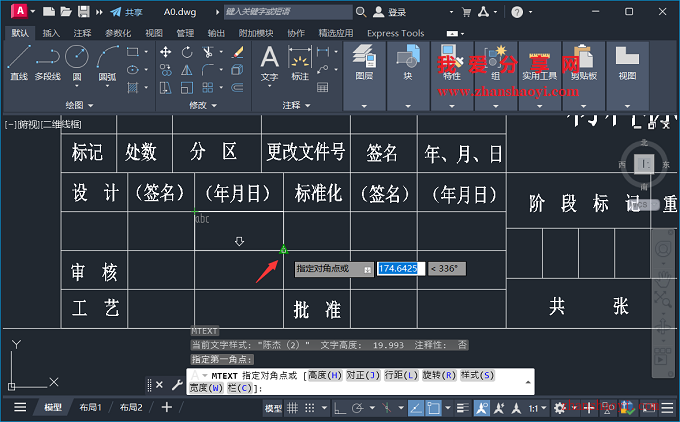Toggle the drawing grid display

(x=293, y=408)
